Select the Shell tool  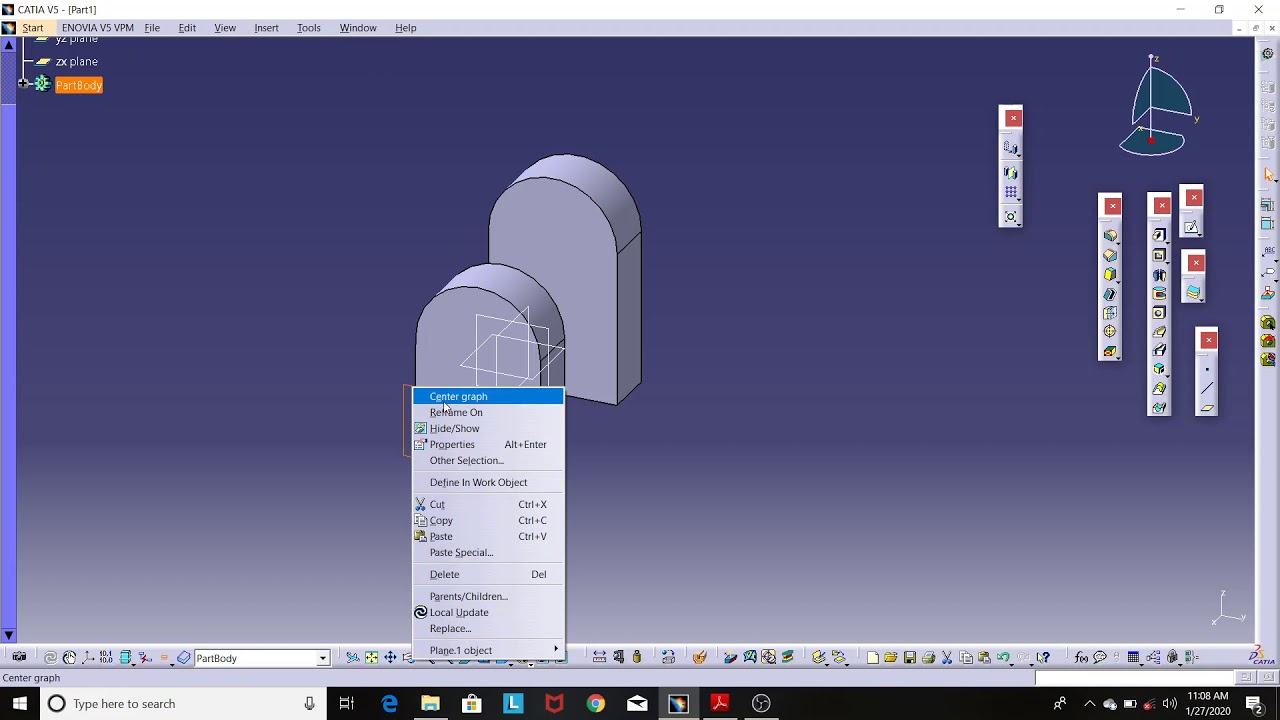[1110, 293]
